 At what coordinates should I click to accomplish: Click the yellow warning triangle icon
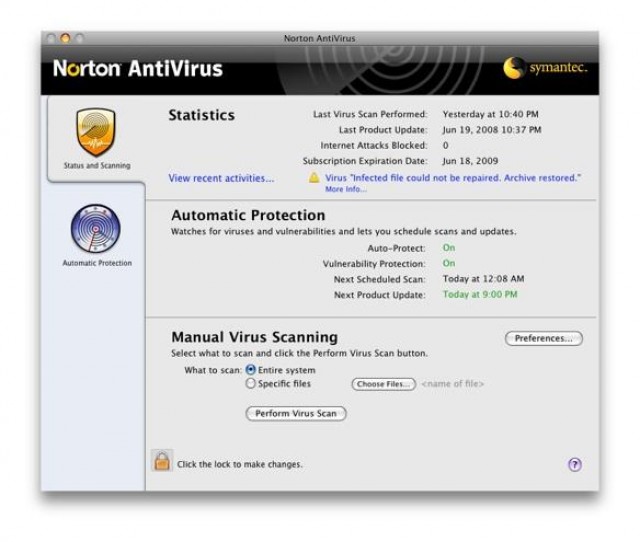pyautogui.click(x=314, y=177)
